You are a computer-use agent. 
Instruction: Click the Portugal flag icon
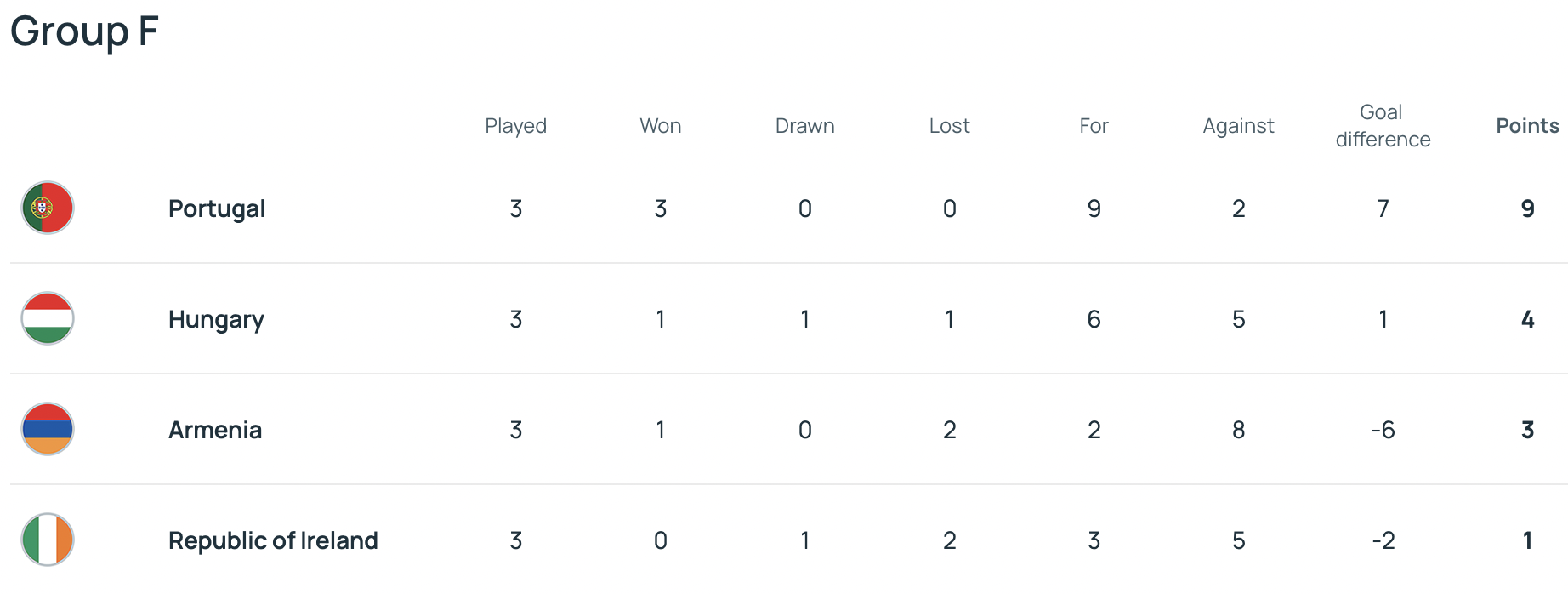[48, 208]
